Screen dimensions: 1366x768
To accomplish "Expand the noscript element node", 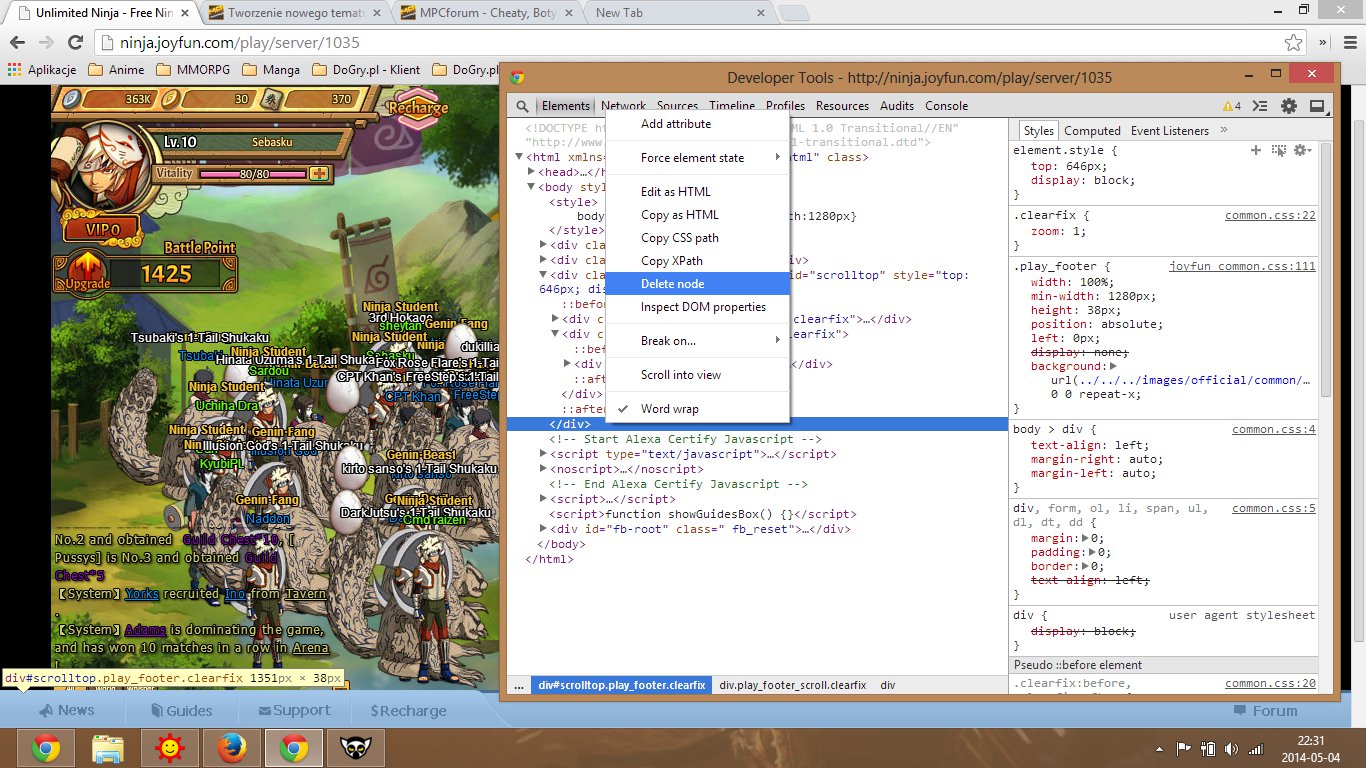I will pos(544,469).
